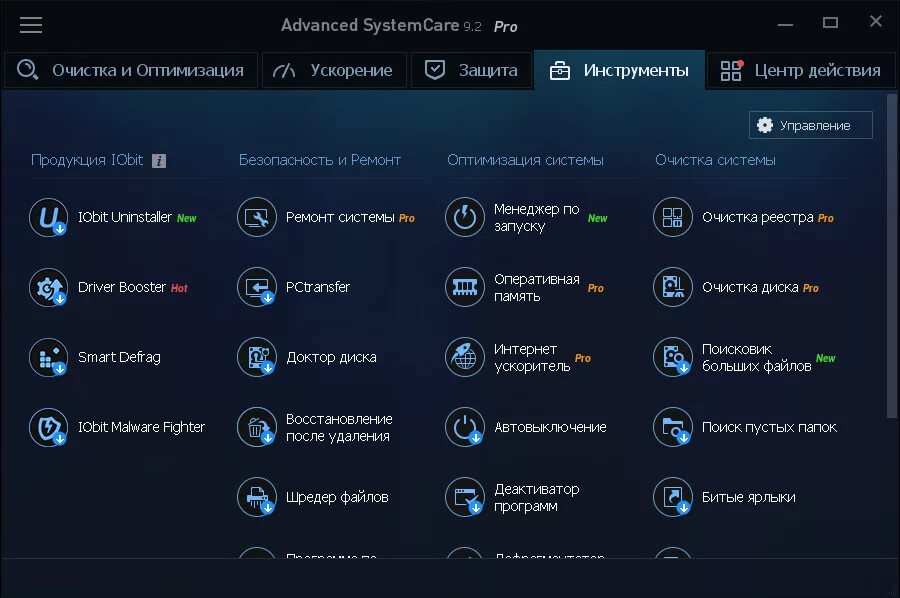
Task: Open the Ускорение tab
Action: pyautogui.click(x=334, y=70)
